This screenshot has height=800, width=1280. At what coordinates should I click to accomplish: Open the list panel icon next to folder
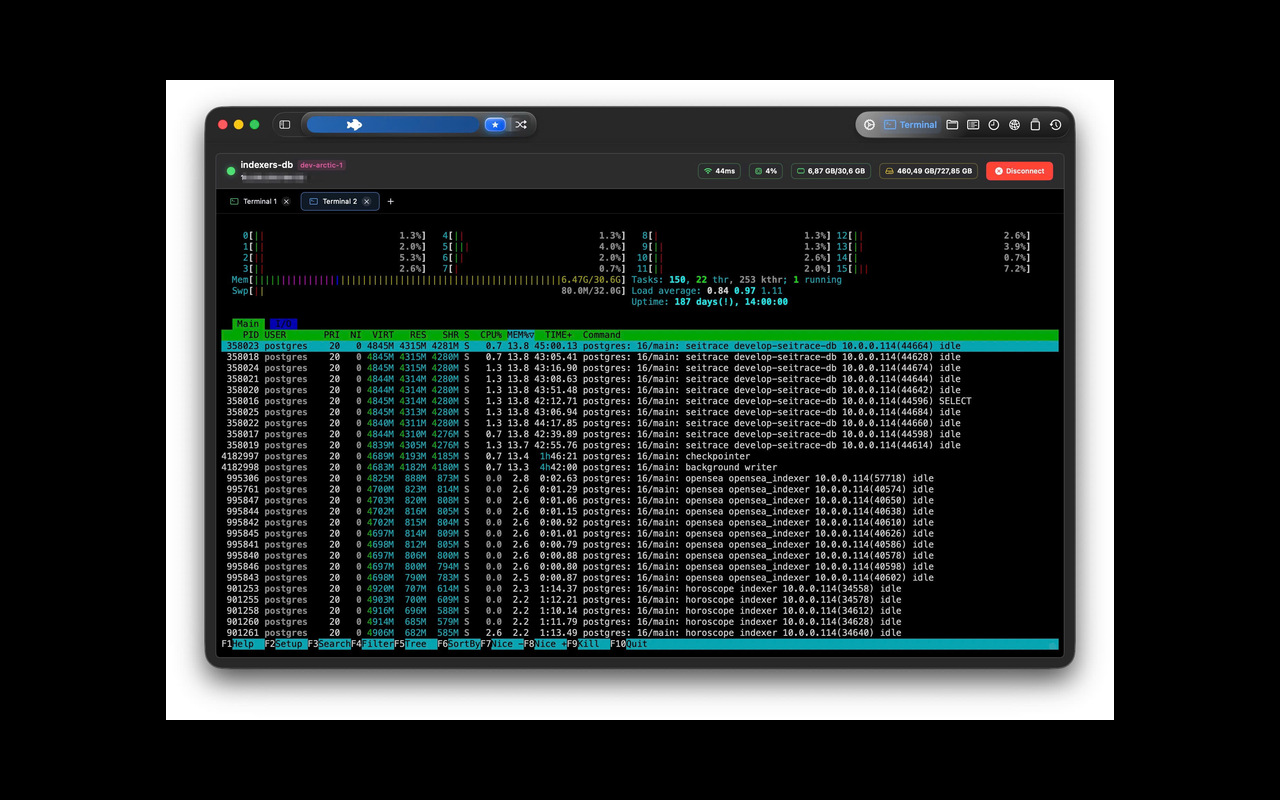(973, 125)
